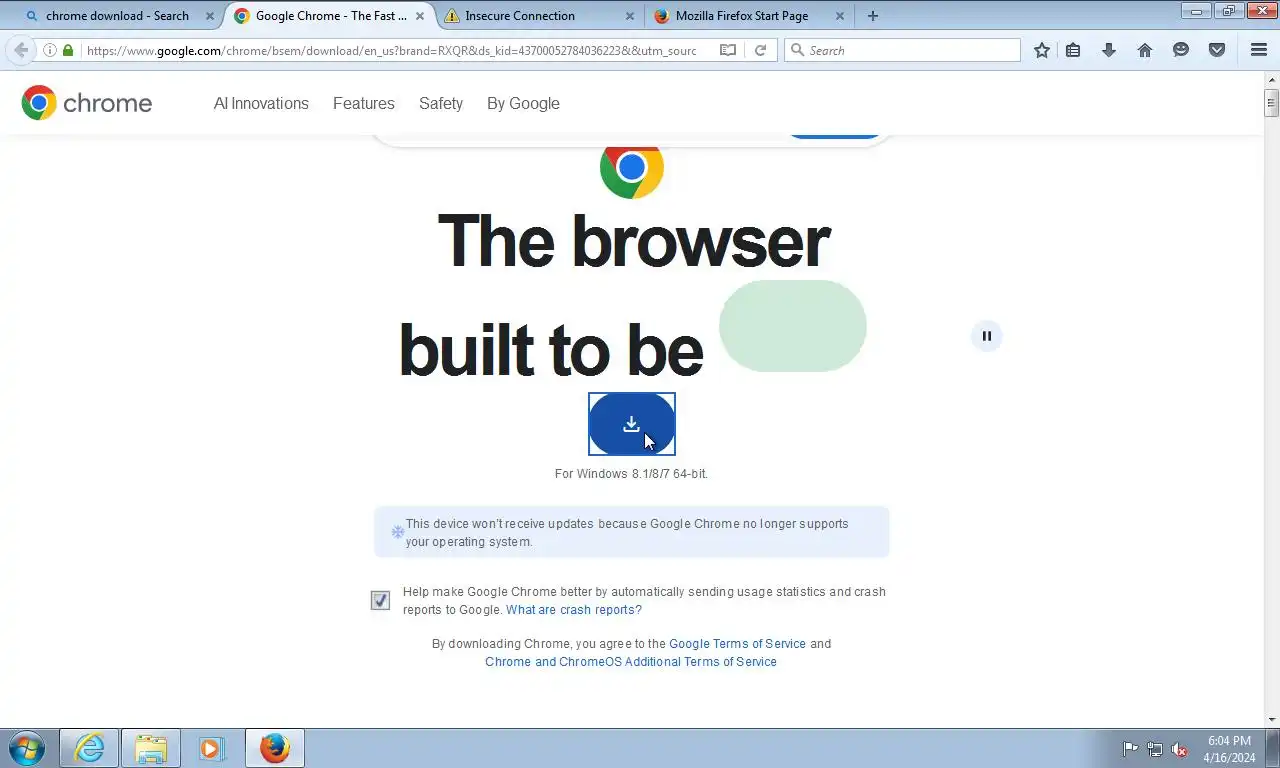Click the taskbar clock showing 6:04 PM

1229,749
